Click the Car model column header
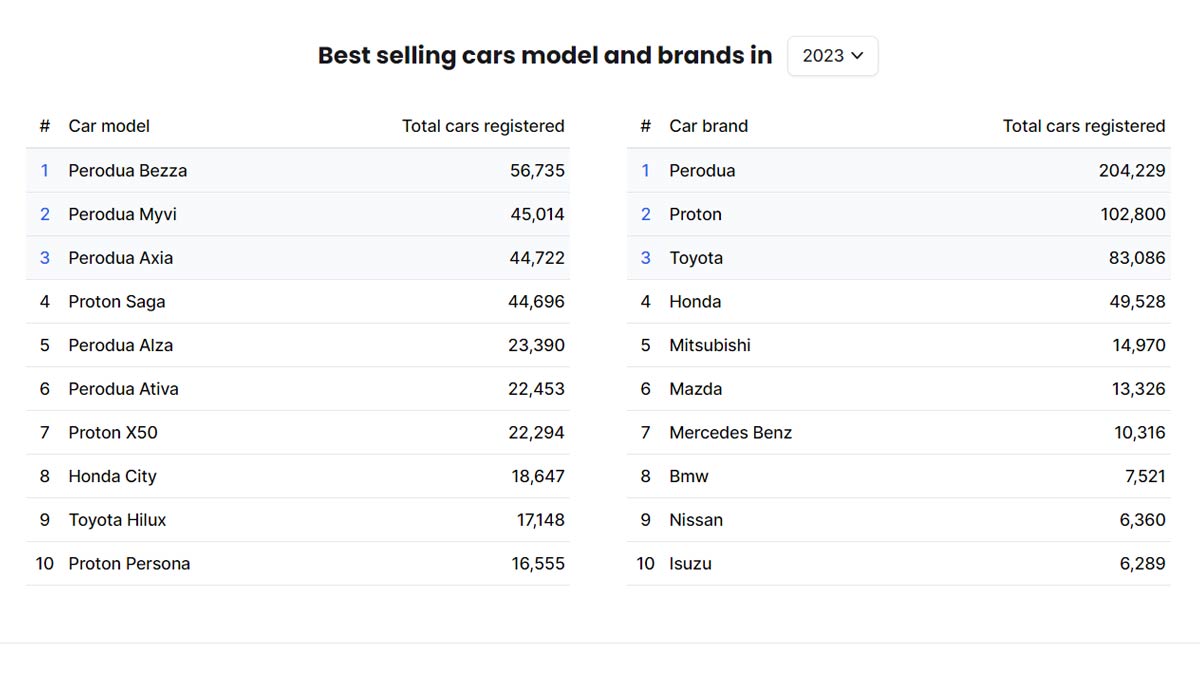 click(x=109, y=126)
